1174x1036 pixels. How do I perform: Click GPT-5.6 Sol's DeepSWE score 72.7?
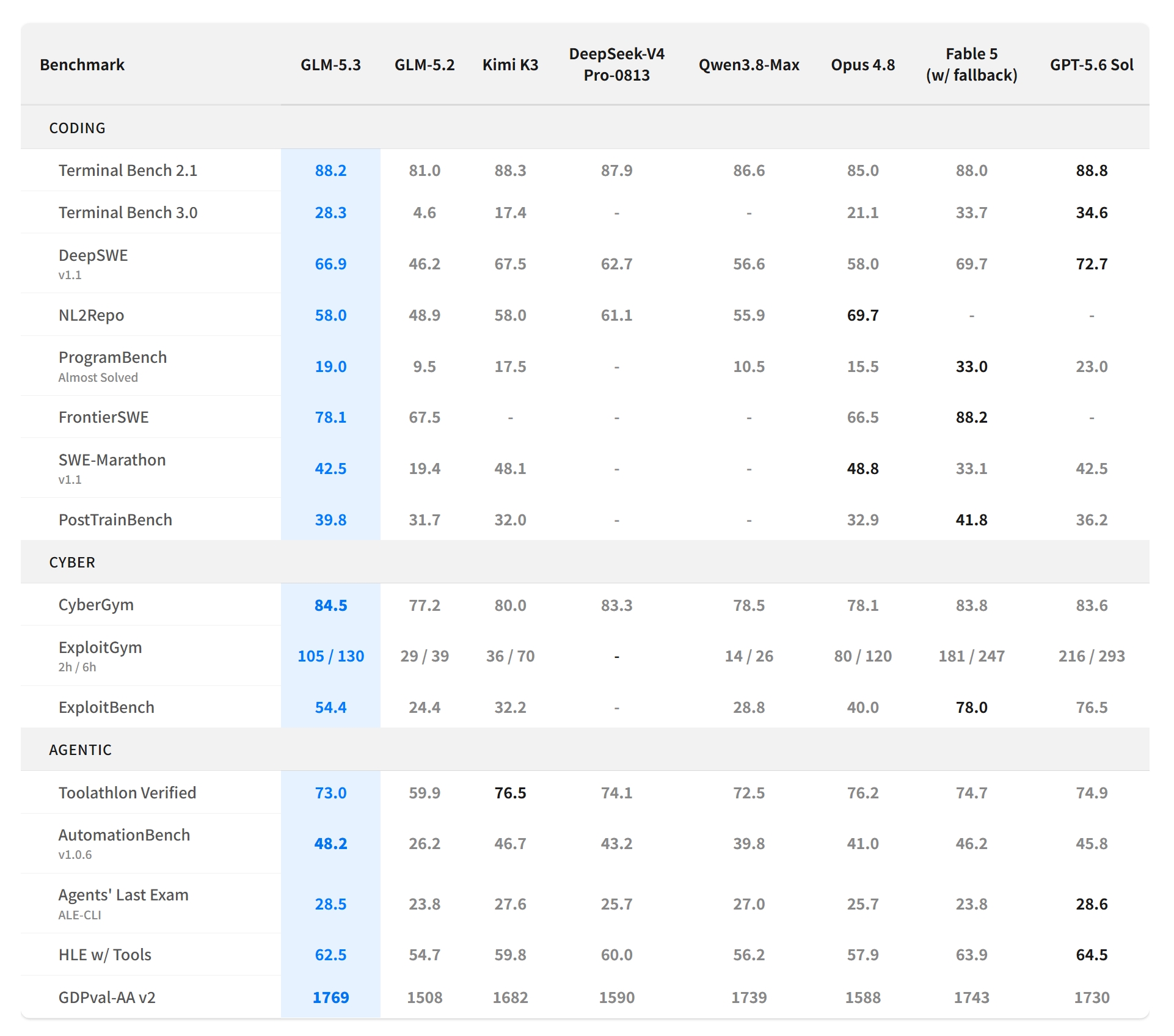1092,264
